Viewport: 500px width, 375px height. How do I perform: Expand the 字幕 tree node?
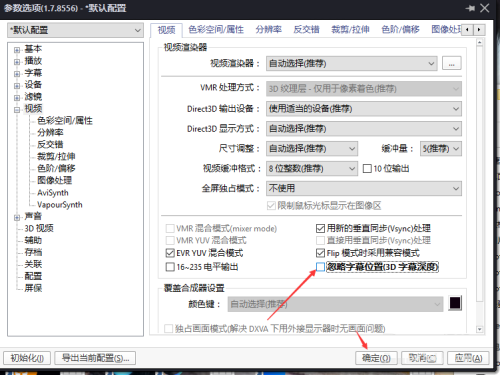click(17, 74)
